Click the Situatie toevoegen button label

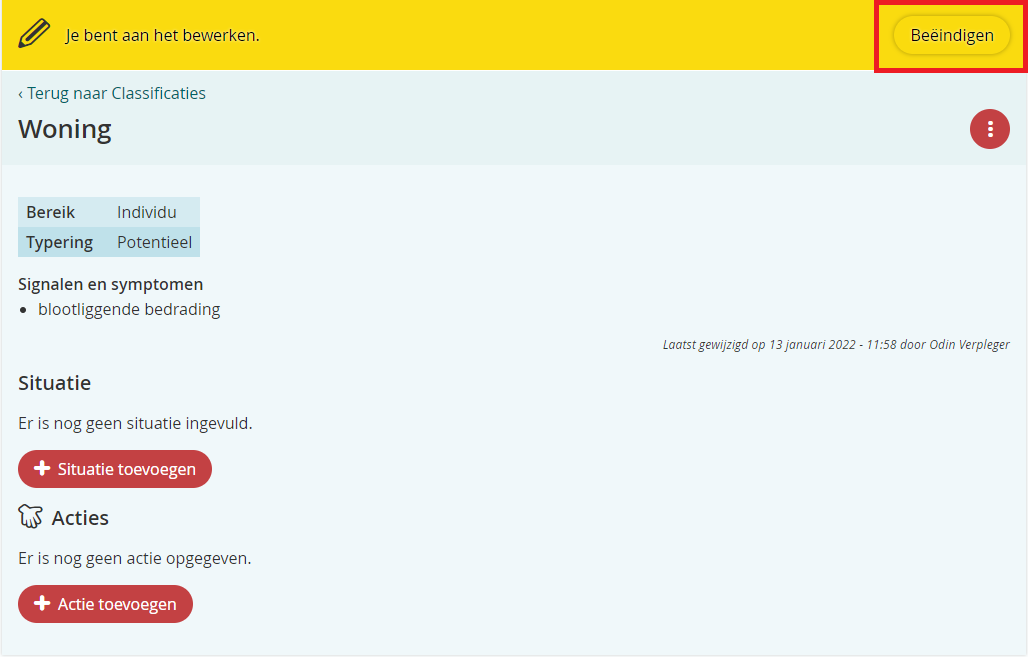point(126,469)
